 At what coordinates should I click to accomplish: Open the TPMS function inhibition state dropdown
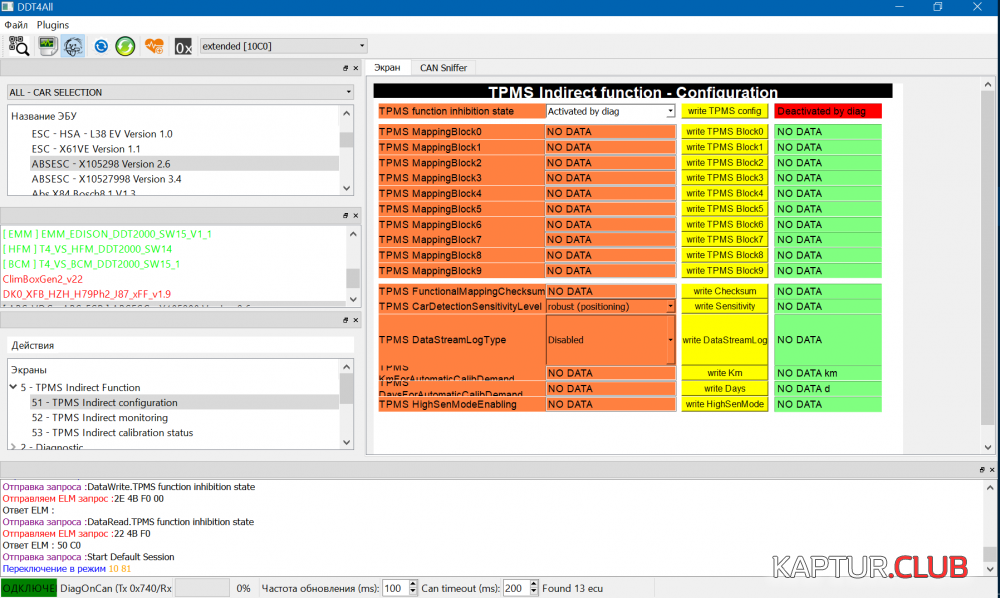click(610, 111)
